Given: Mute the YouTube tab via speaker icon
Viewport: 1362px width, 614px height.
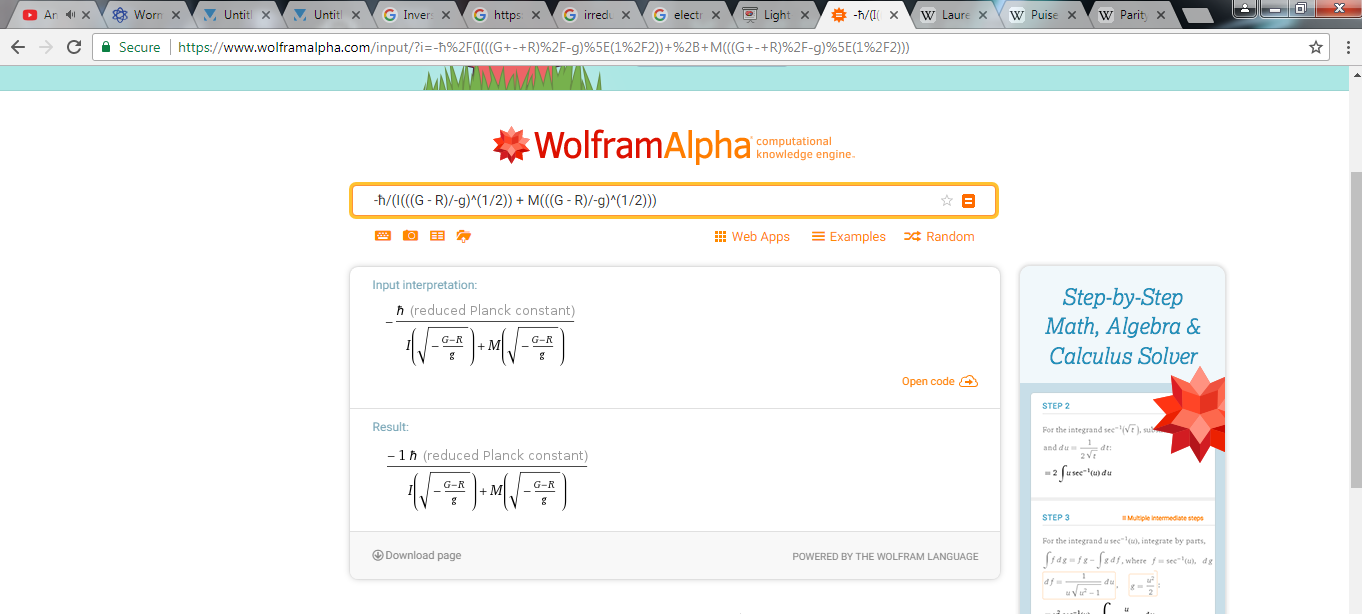Looking at the screenshot, I should pos(71,15).
